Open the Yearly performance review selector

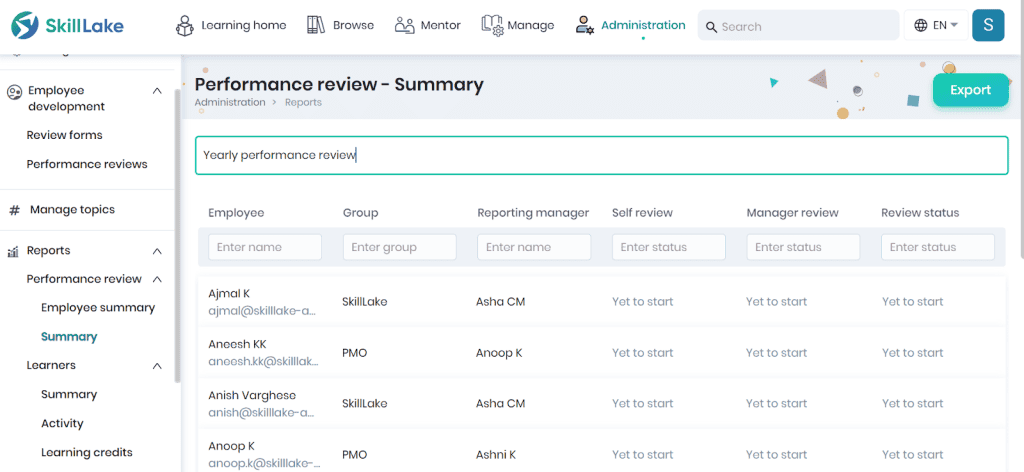pos(601,155)
